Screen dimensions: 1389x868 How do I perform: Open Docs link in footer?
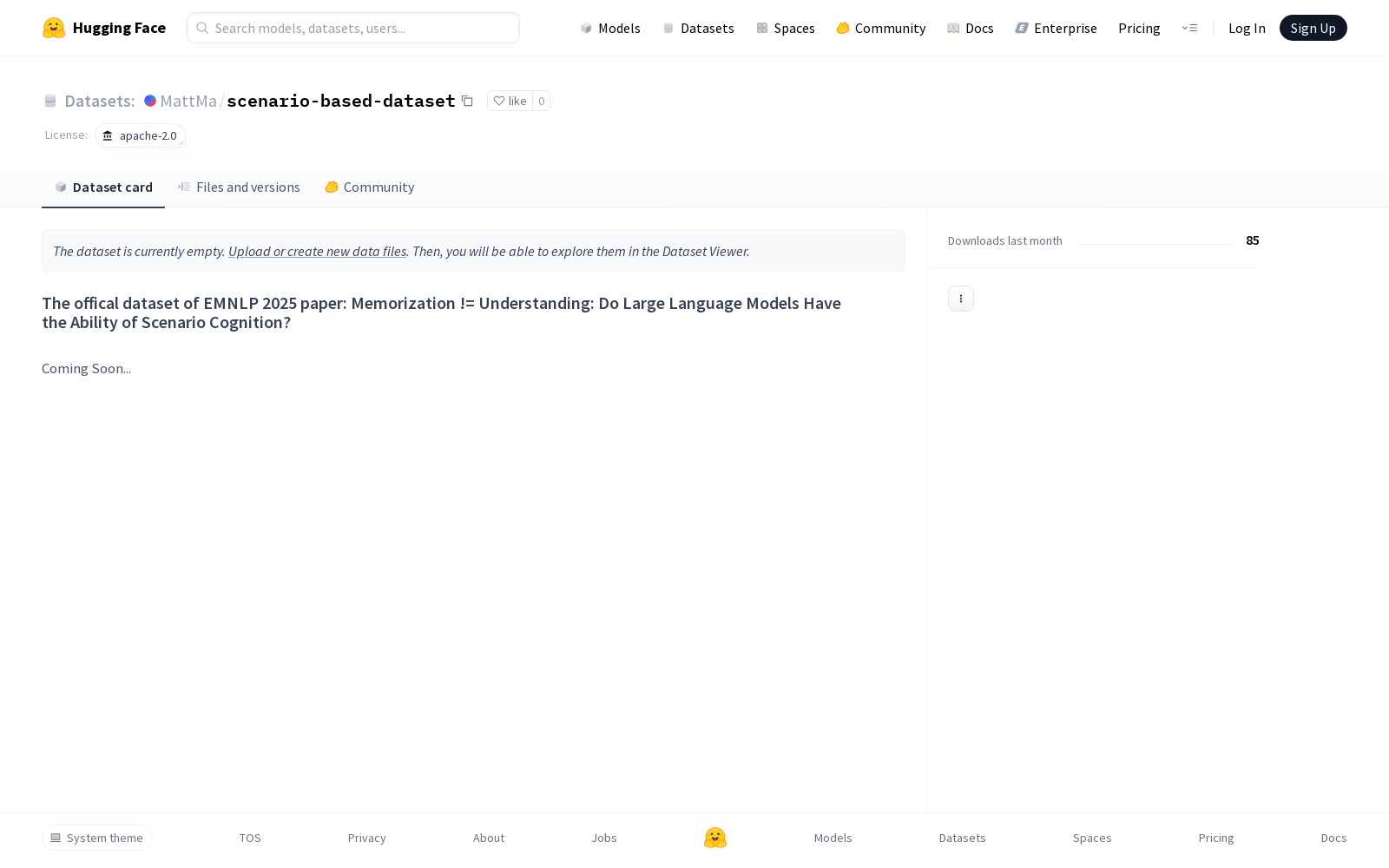[x=1334, y=838]
